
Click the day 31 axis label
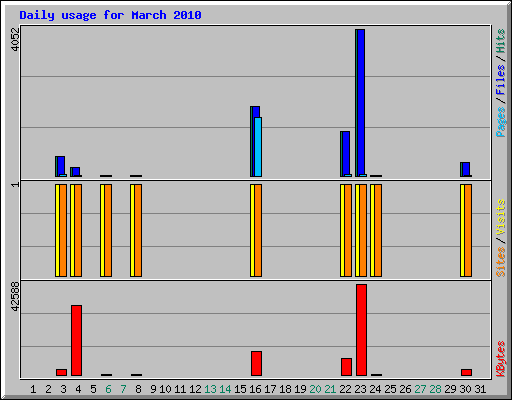[480, 389]
